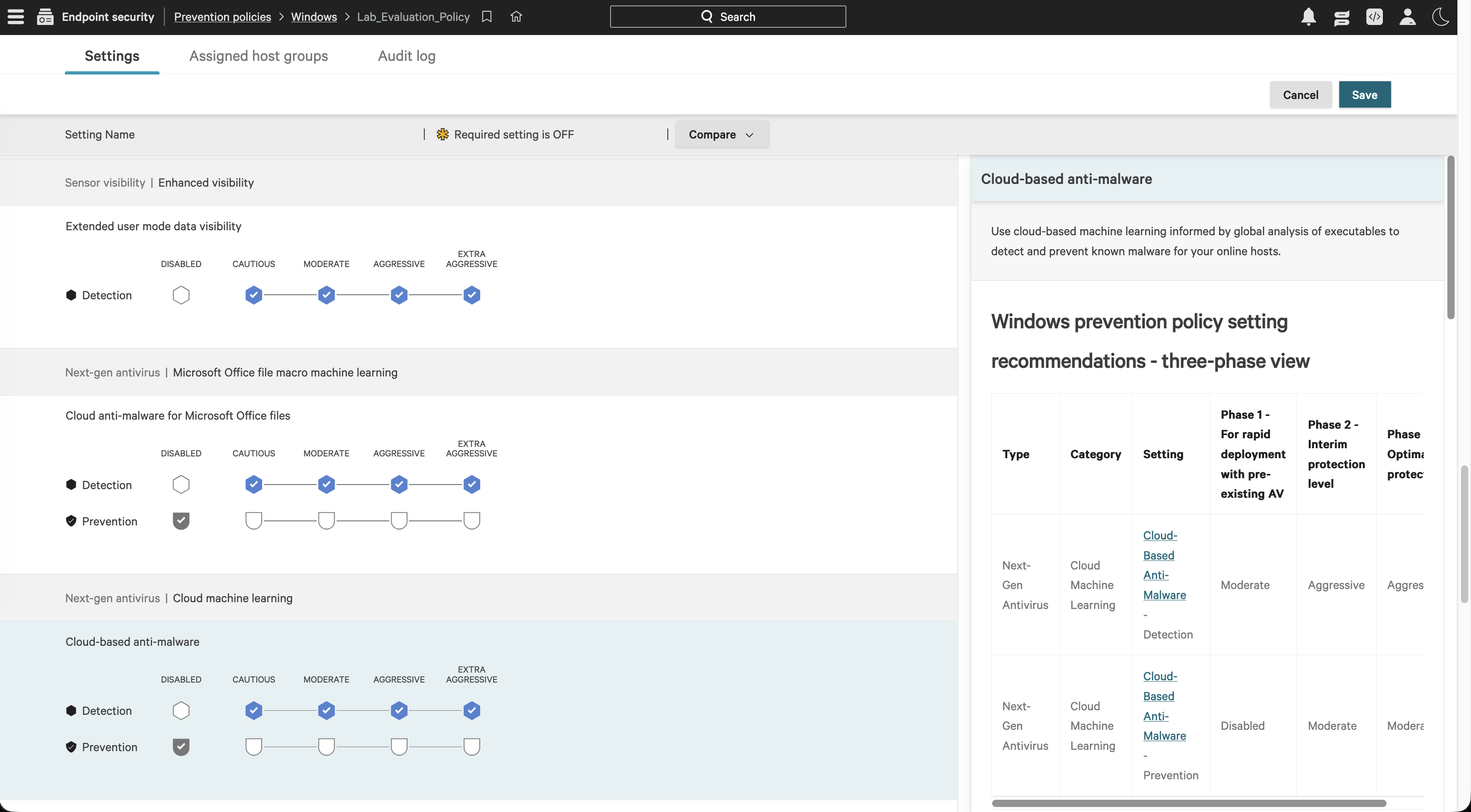1471x812 pixels.
Task: Click the Search input field
Action: (x=727, y=16)
